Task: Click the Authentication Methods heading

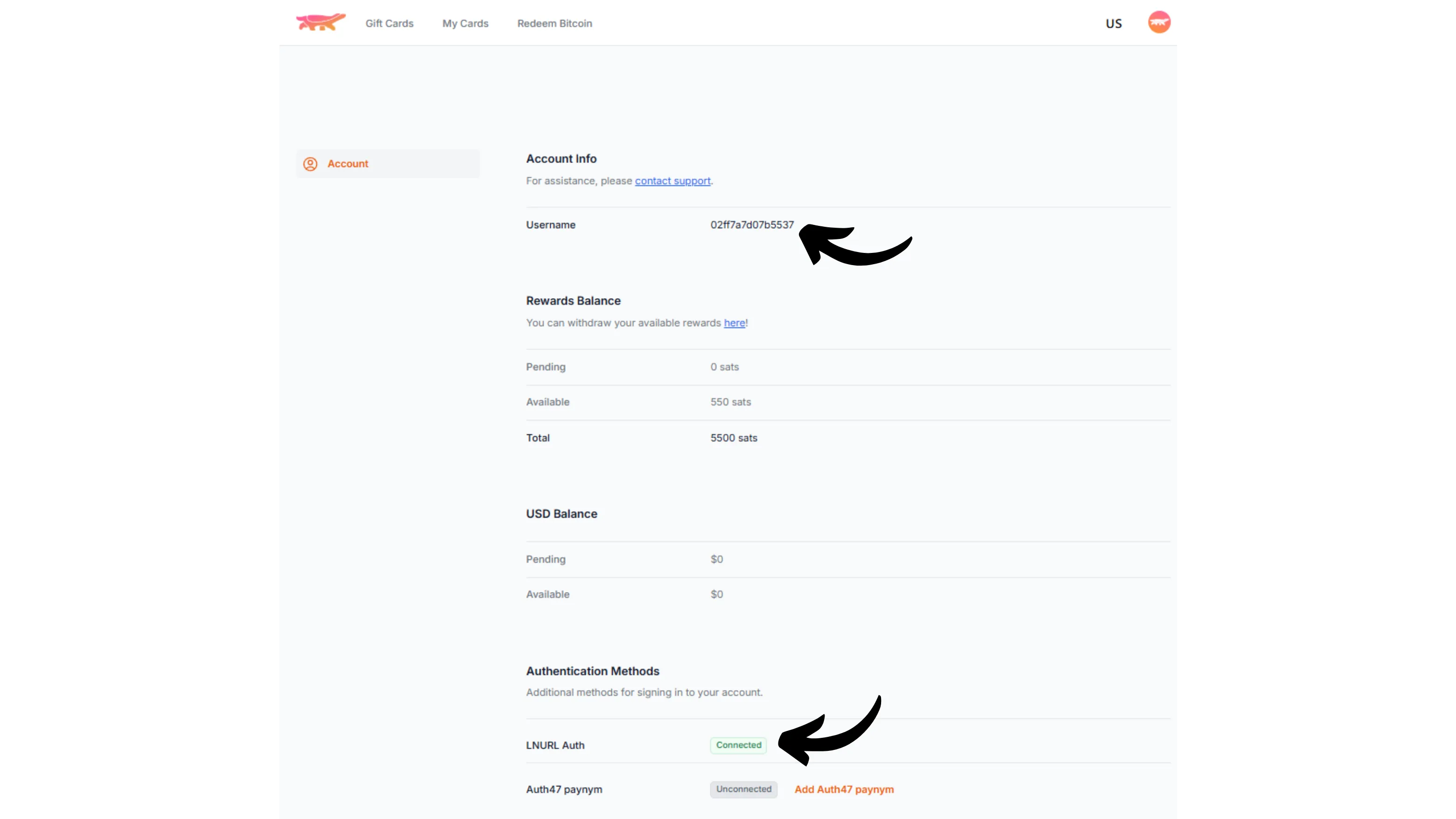Action: tap(592, 671)
